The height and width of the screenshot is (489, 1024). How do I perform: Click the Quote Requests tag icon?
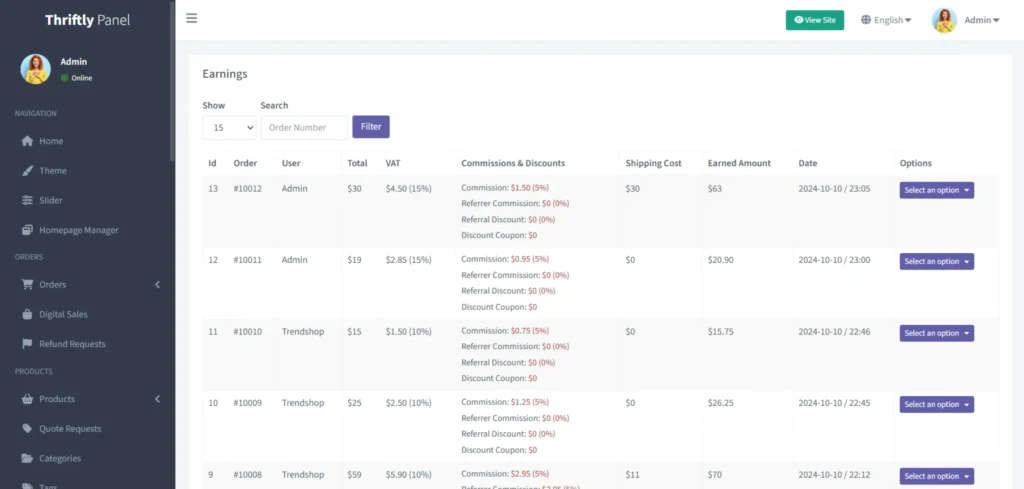point(28,429)
